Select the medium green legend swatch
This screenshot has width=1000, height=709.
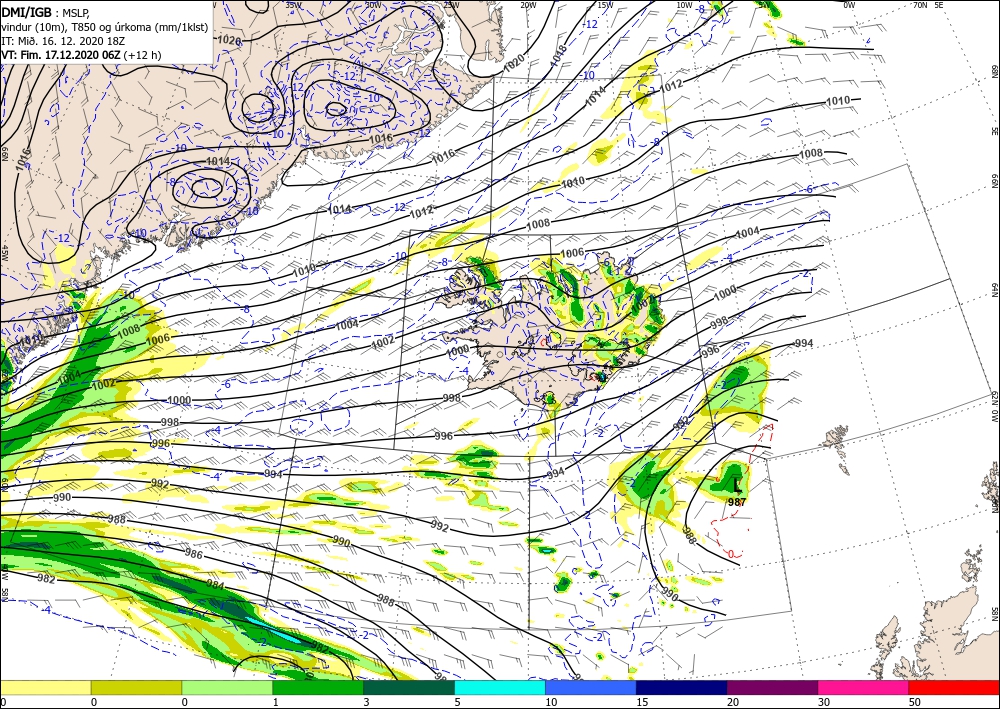[x=318, y=687]
